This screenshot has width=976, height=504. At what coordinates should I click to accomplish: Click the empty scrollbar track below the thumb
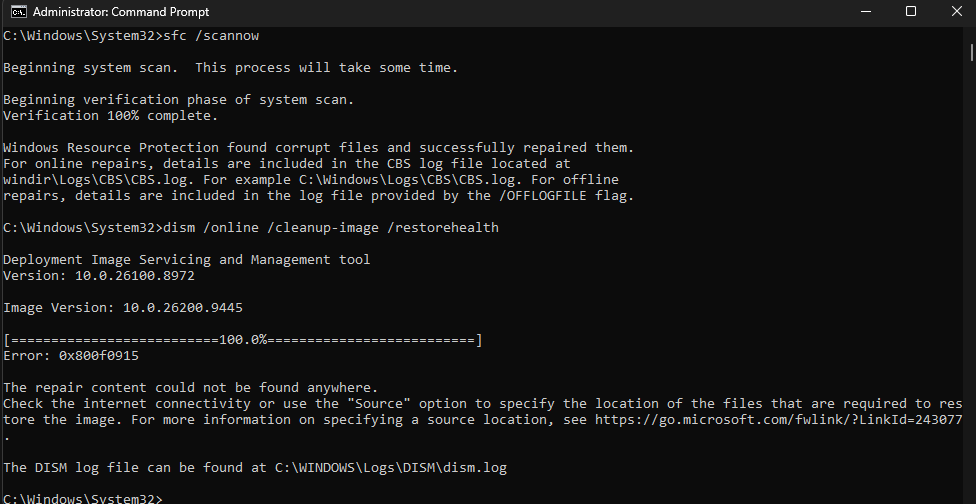coord(971,280)
